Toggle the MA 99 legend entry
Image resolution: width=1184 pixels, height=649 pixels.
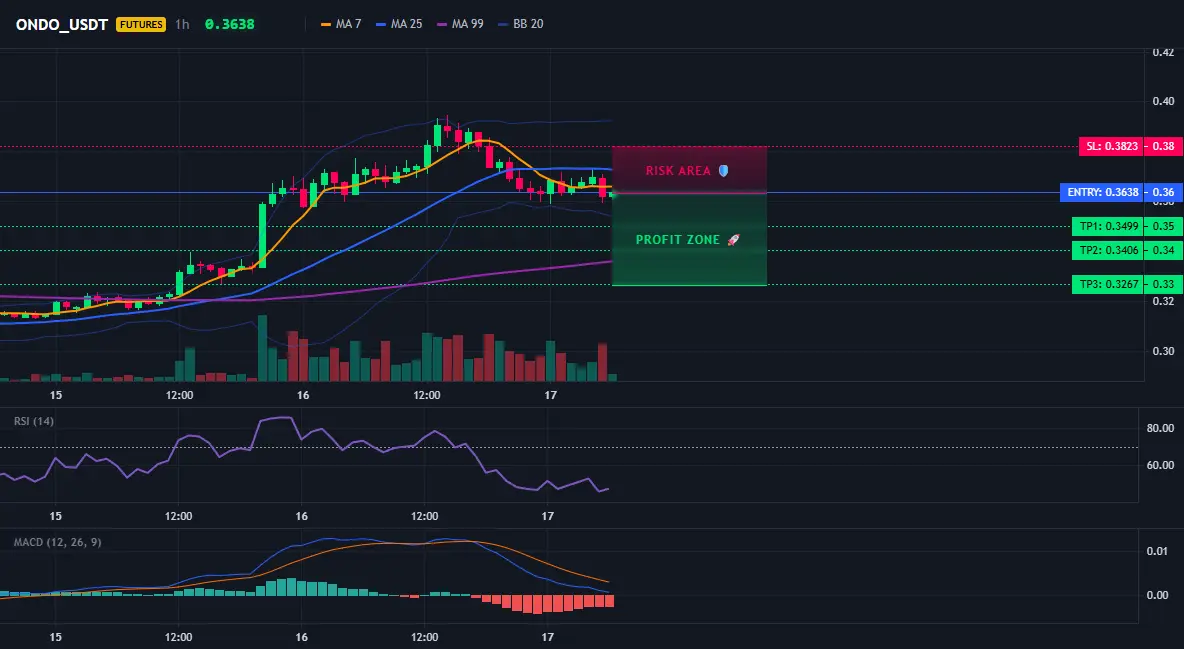click(x=461, y=24)
